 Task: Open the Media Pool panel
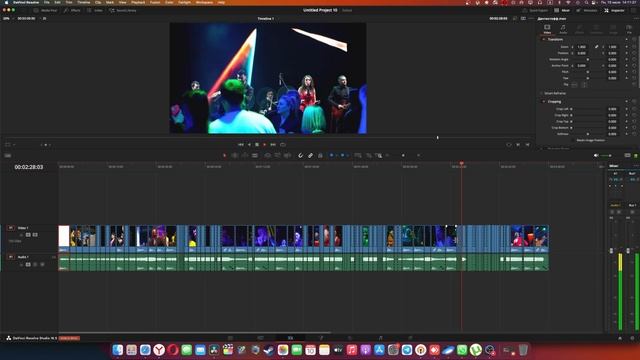pyautogui.click(x=45, y=10)
